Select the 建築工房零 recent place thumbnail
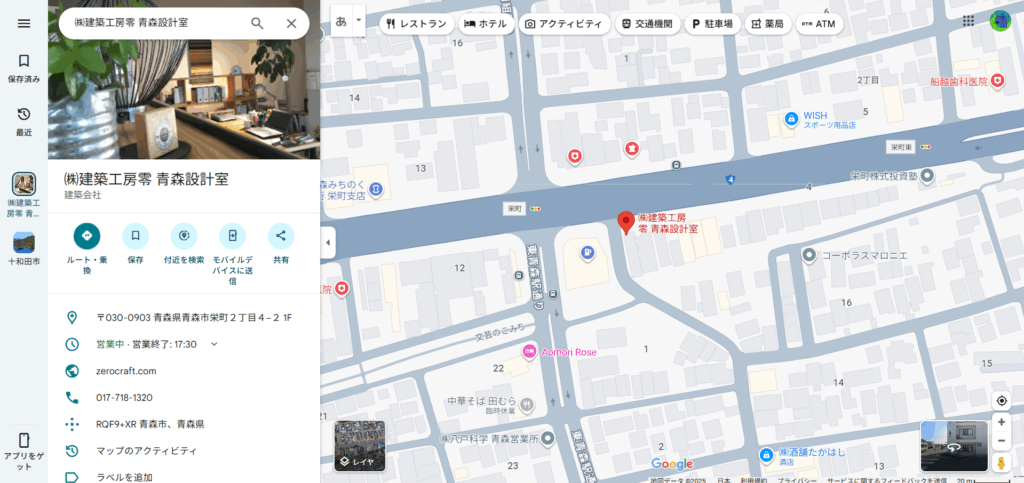The image size is (1024, 483). (x=24, y=184)
